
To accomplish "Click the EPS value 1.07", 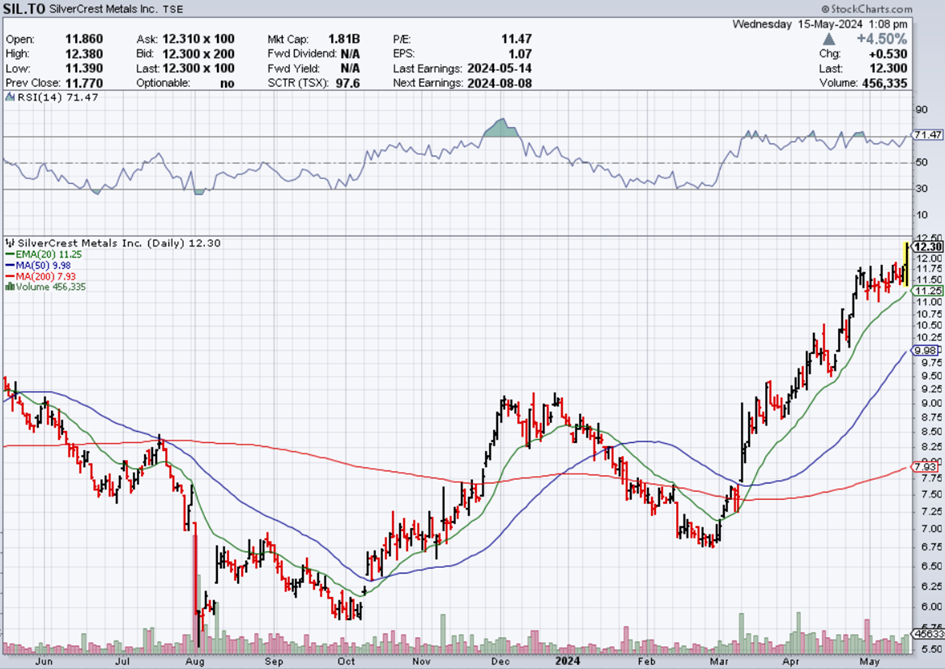I will pos(520,54).
